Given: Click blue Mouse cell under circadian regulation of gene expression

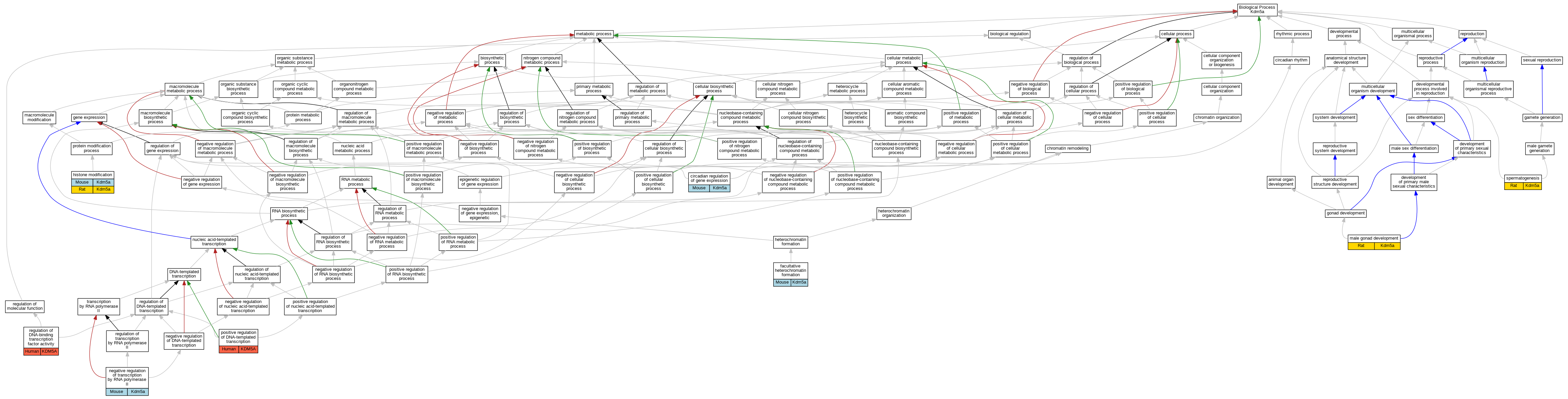Looking at the screenshot, I should click(699, 188).
